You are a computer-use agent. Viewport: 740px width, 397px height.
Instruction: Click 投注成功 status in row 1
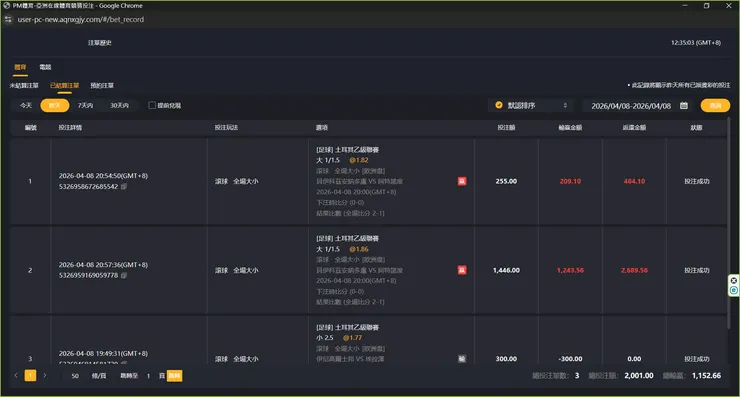tap(697, 181)
